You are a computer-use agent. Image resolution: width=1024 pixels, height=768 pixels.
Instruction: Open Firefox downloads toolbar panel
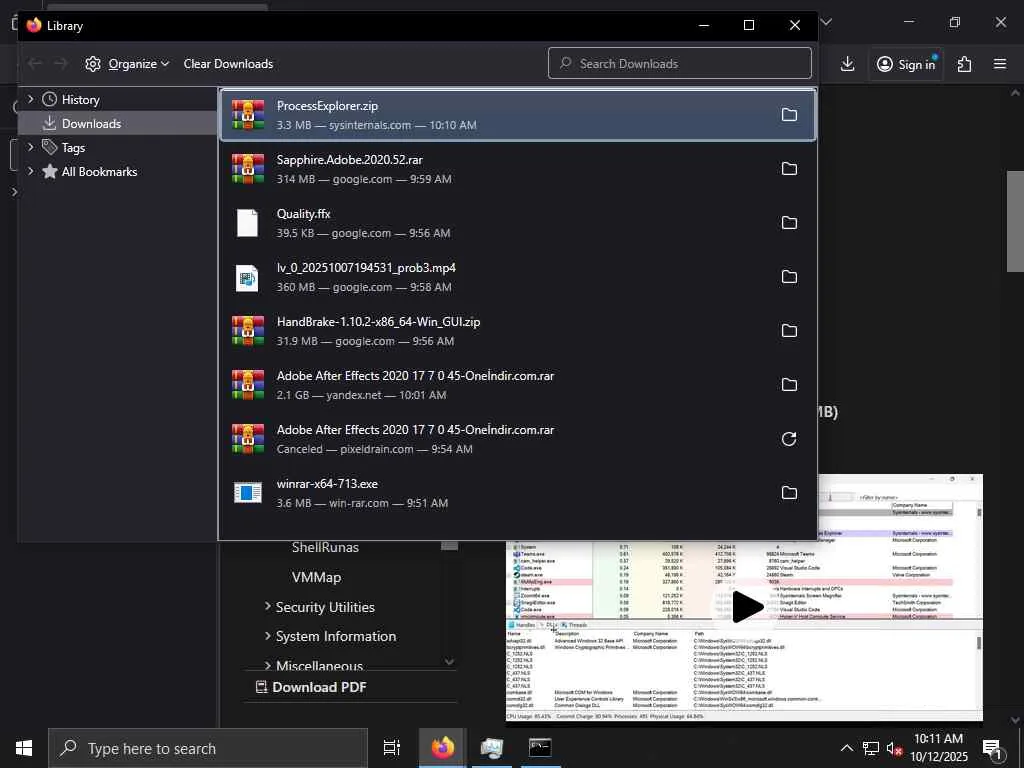[x=847, y=64]
